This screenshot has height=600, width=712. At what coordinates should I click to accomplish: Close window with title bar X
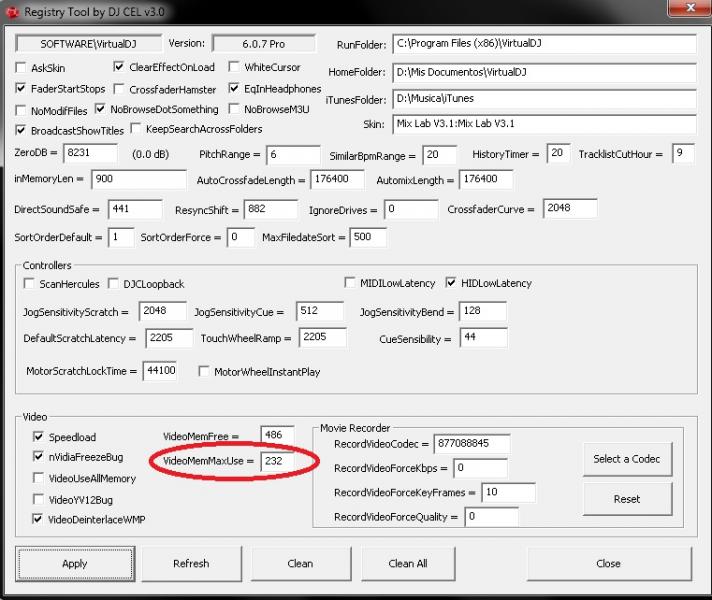[x=690, y=8]
